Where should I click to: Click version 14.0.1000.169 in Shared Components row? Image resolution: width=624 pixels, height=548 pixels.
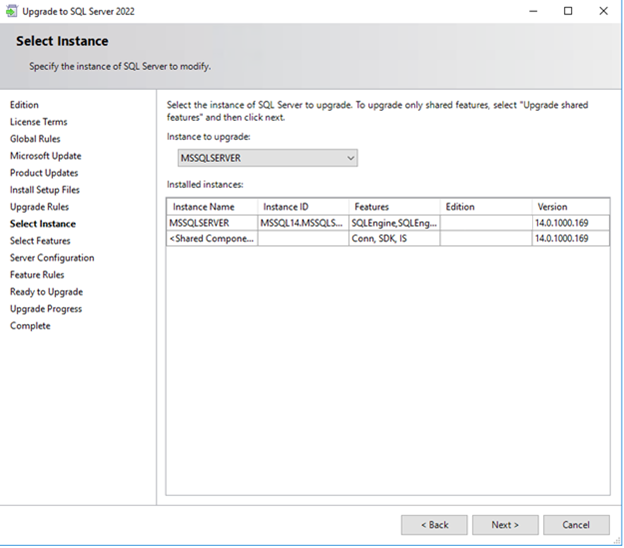coord(571,238)
